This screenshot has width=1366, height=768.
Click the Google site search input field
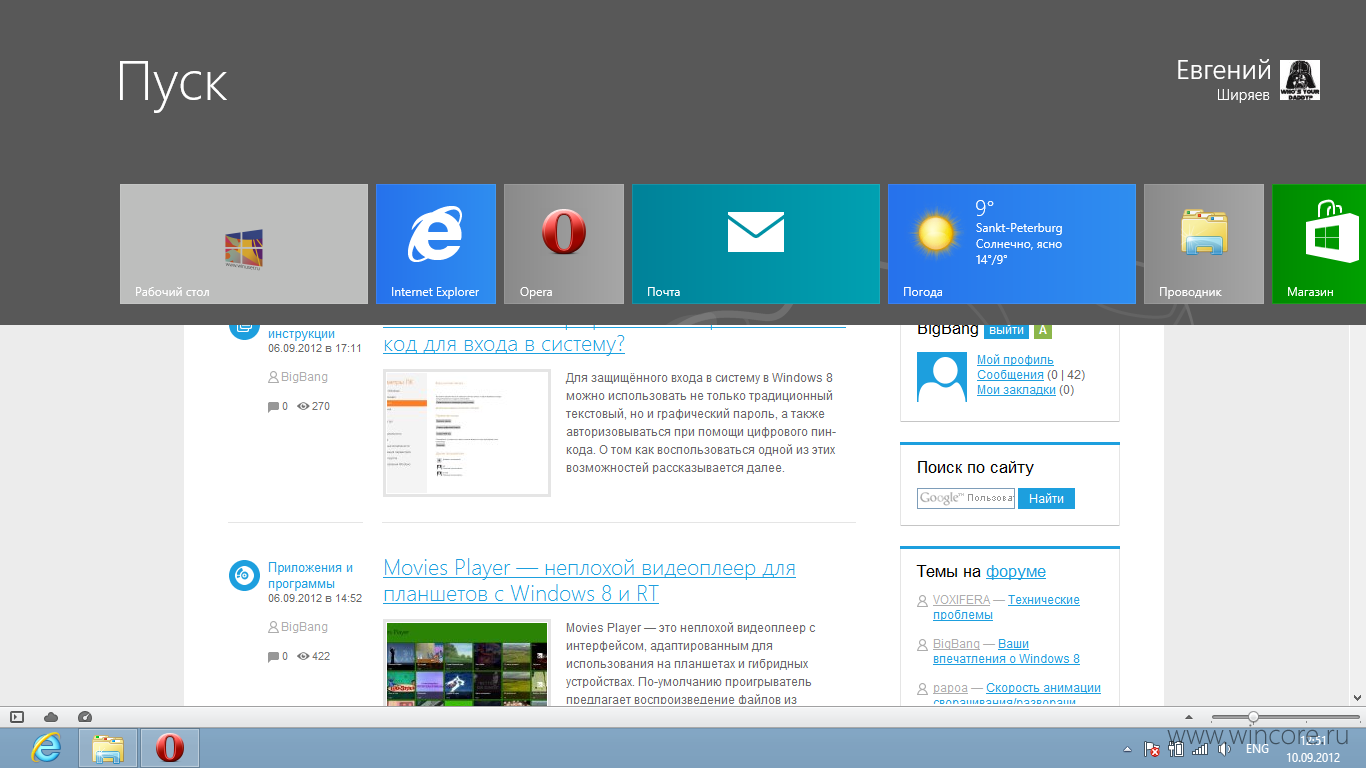[966, 498]
